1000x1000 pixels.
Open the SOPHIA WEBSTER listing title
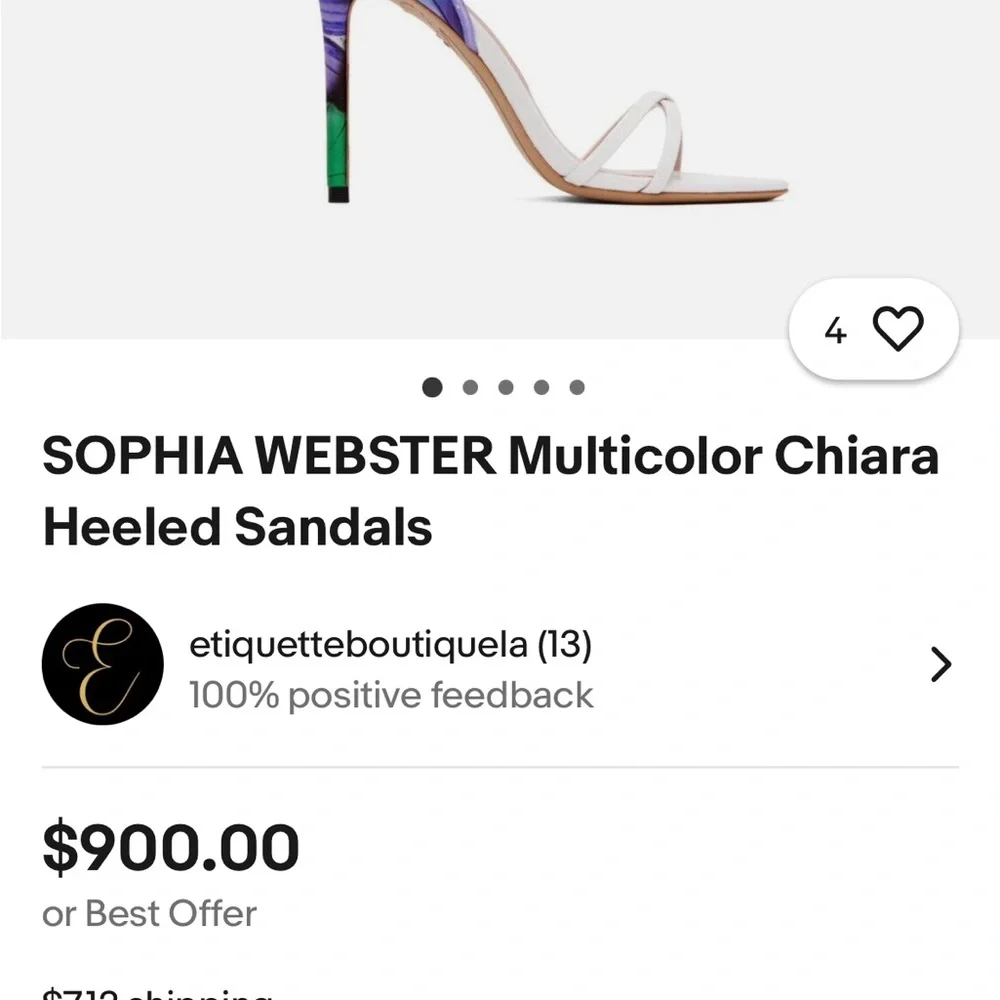[x=490, y=490]
